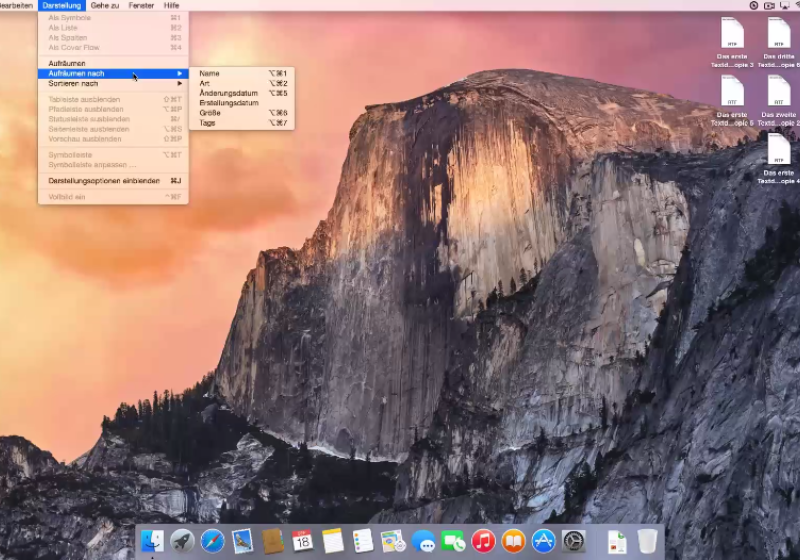This screenshot has width=800, height=560.
Task: Click the dimmed Als Liste entry
Action: 113,28
